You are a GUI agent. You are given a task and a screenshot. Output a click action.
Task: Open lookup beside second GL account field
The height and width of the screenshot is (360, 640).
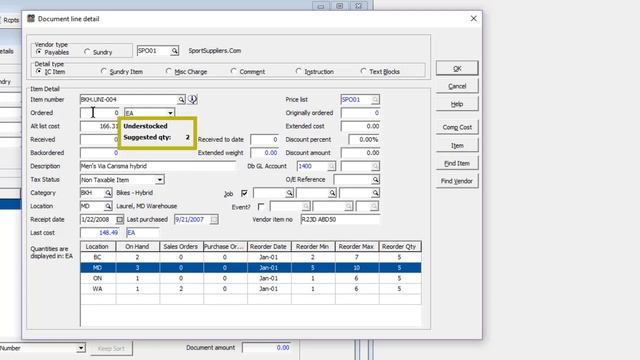[375, 166]
